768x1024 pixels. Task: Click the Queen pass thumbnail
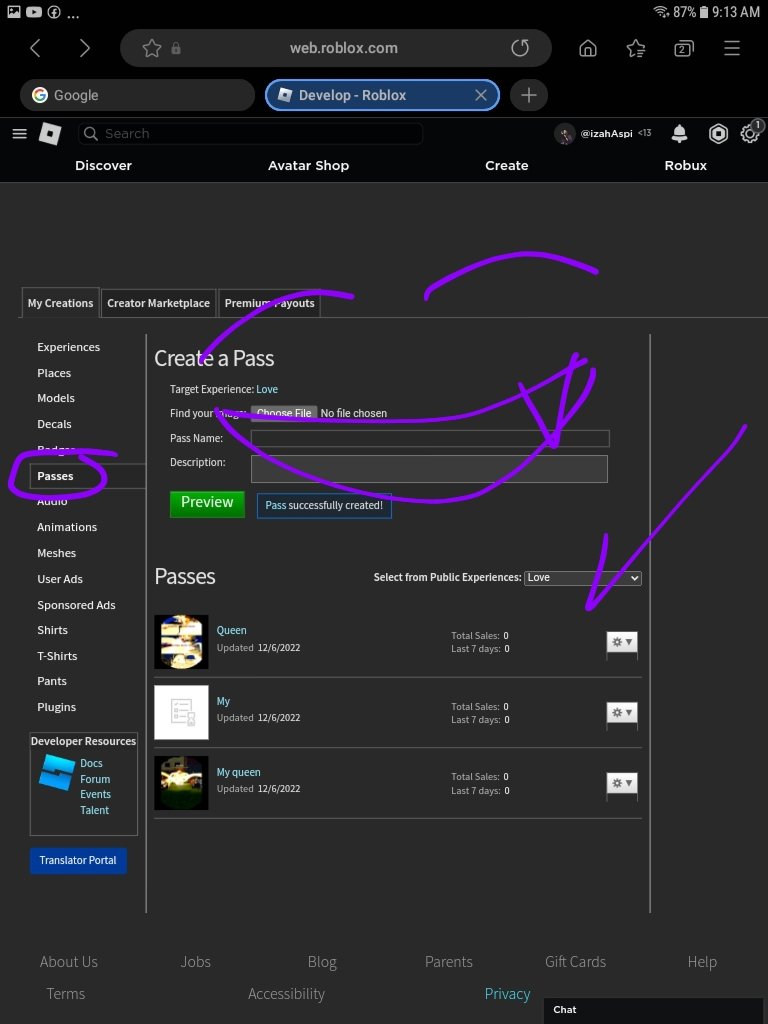tap(181, 642)
